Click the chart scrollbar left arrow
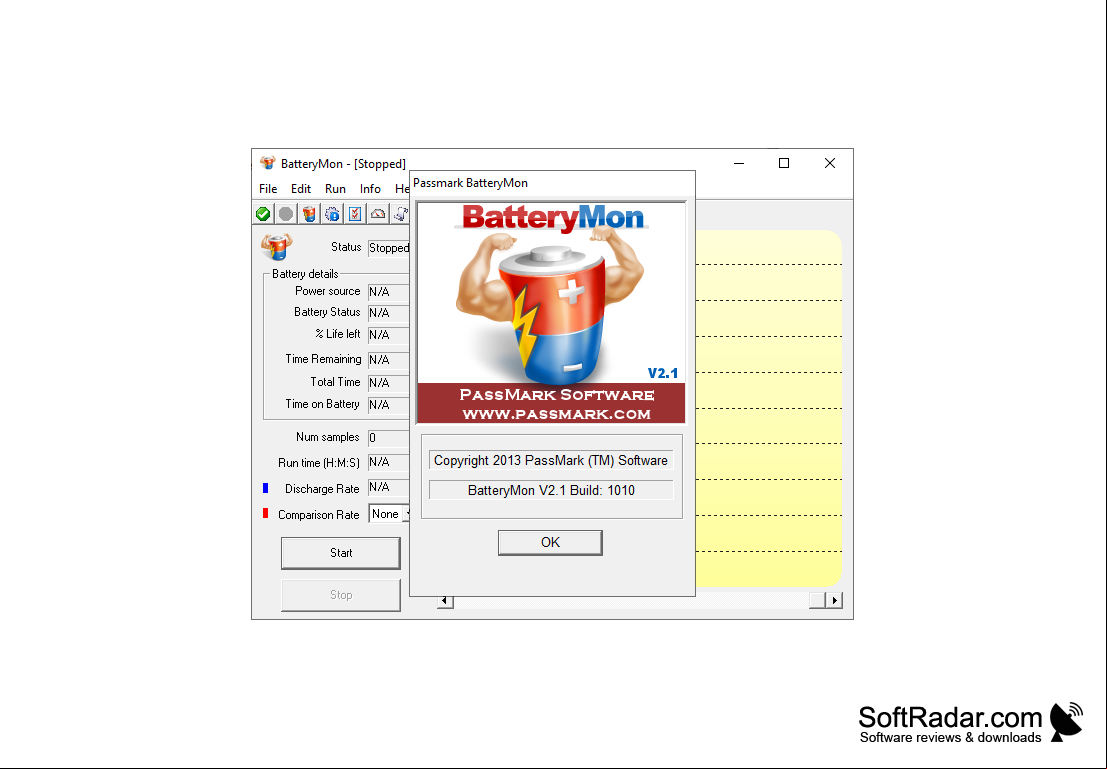Screen dimensions: 1107x769 click(445, 601)
